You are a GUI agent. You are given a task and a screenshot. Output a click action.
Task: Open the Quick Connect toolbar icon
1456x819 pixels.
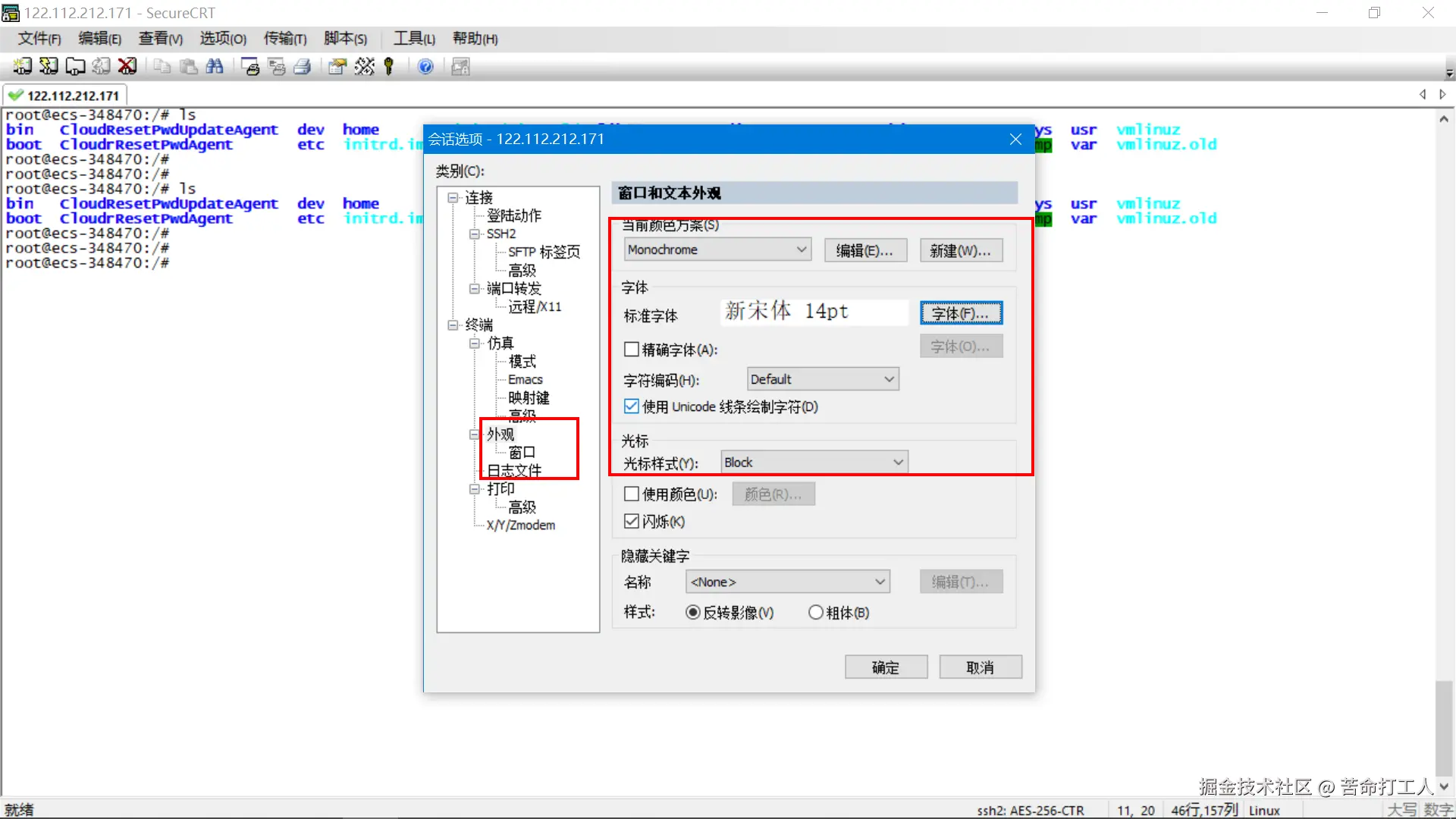[x=48, y=67]
